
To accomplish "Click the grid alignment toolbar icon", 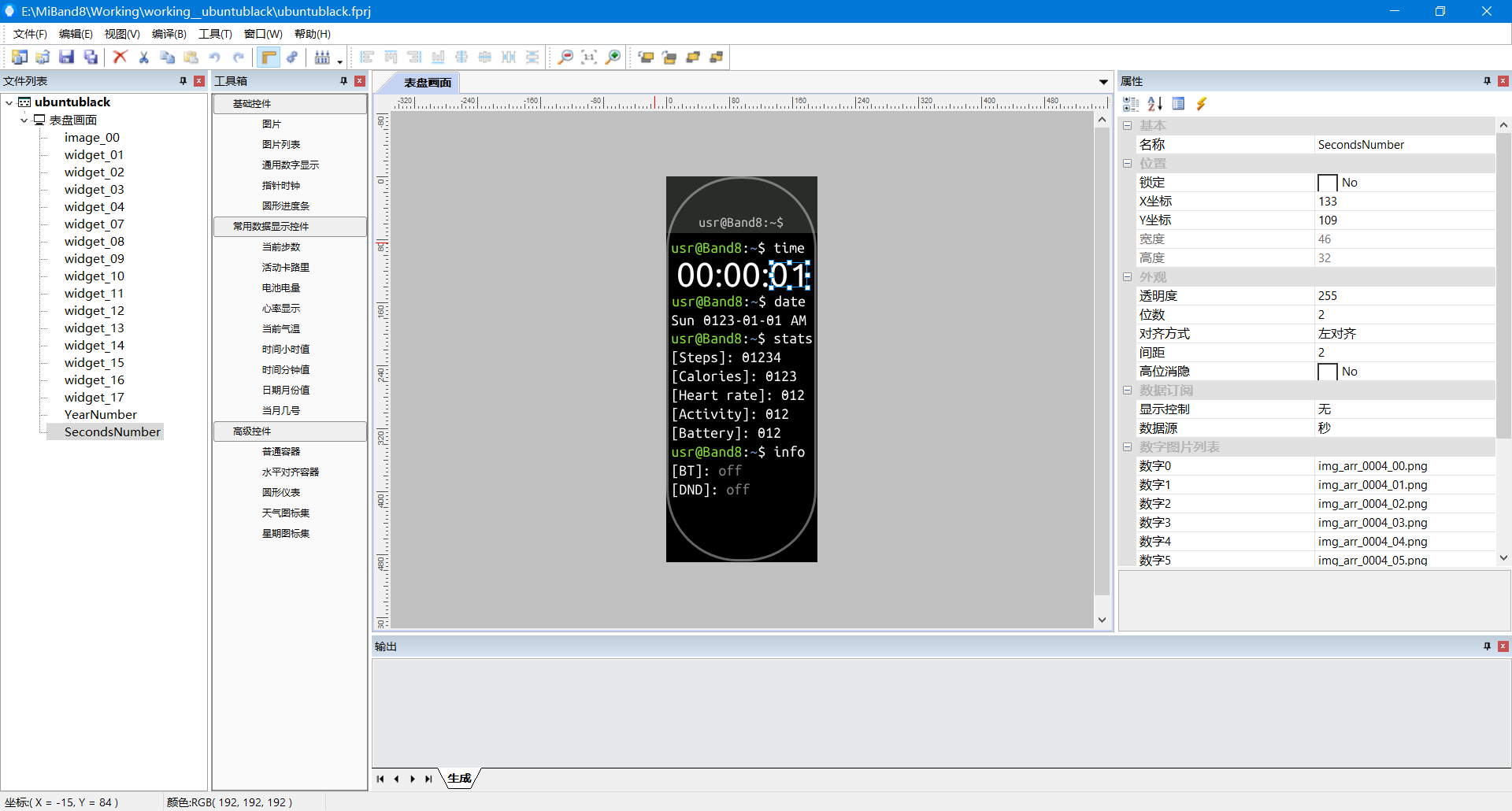I will click(x=322, y=57).
